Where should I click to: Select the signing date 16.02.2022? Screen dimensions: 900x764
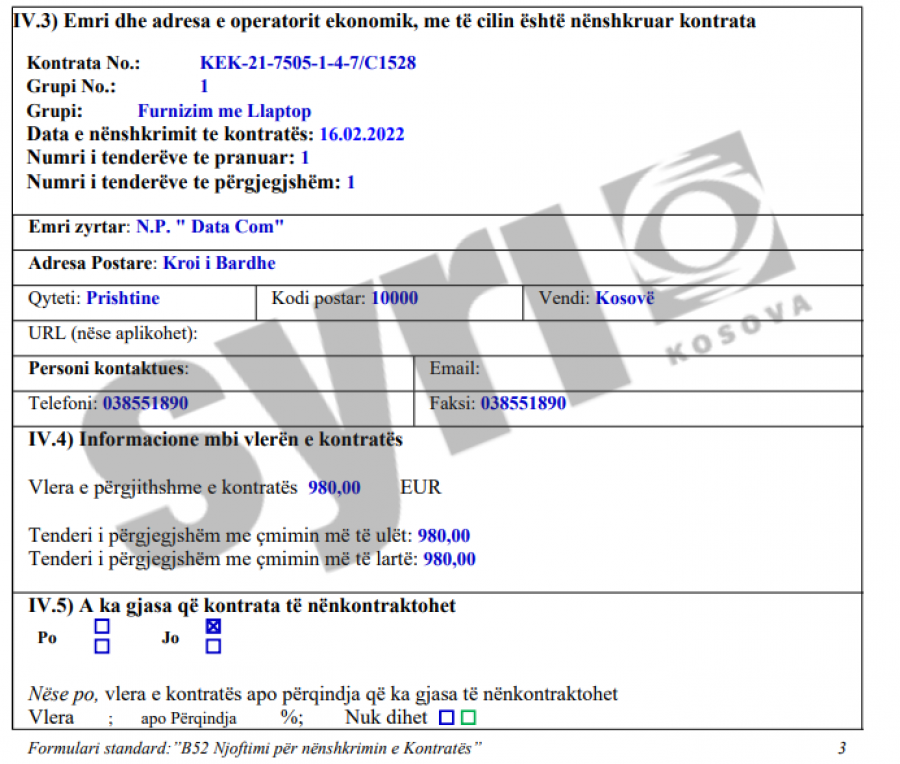pyautogui.click(x=362, y=134)
